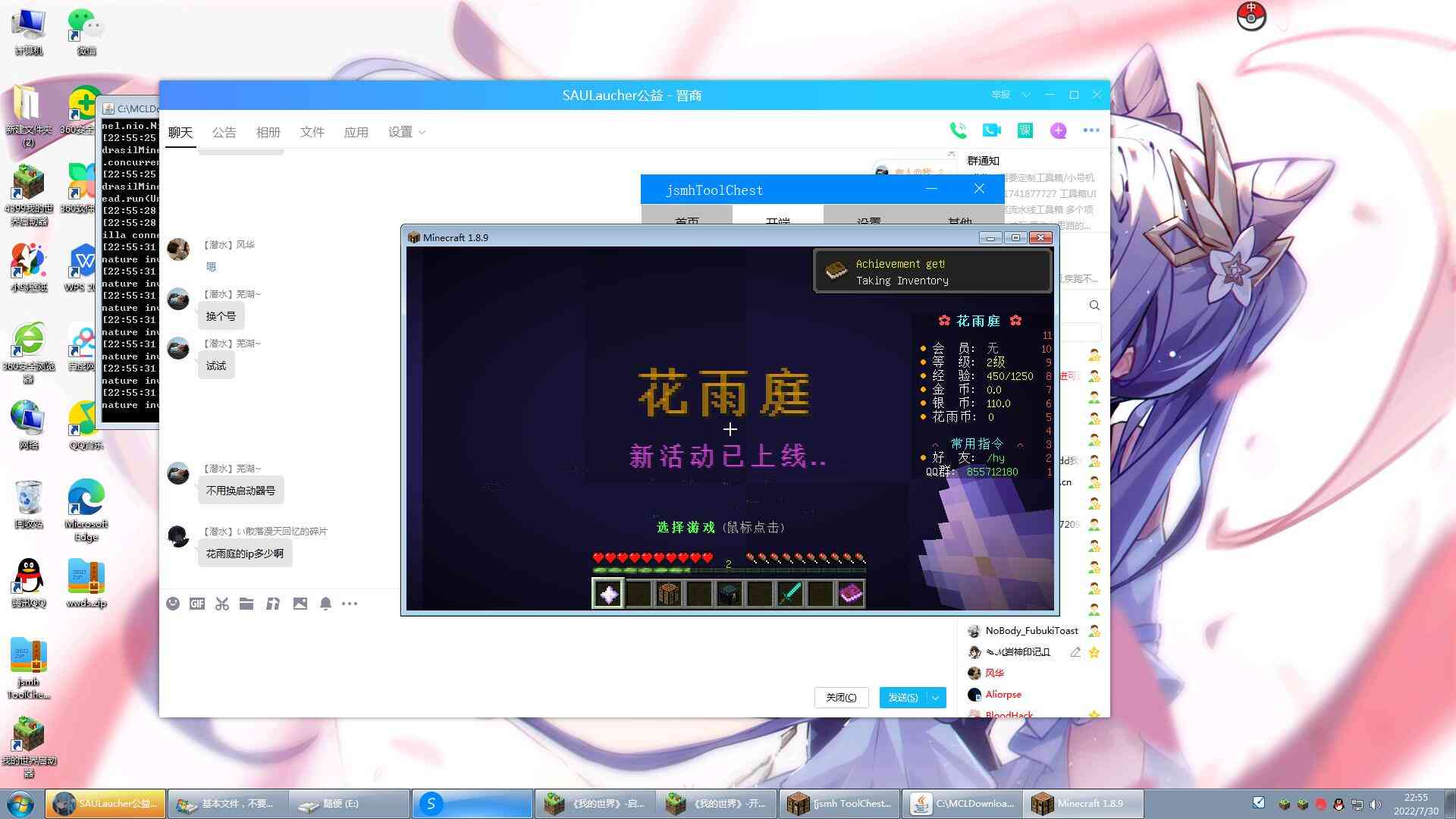1456x819 pixels.
Task: Click the 关闭(C) button
Action: [841, 698]
